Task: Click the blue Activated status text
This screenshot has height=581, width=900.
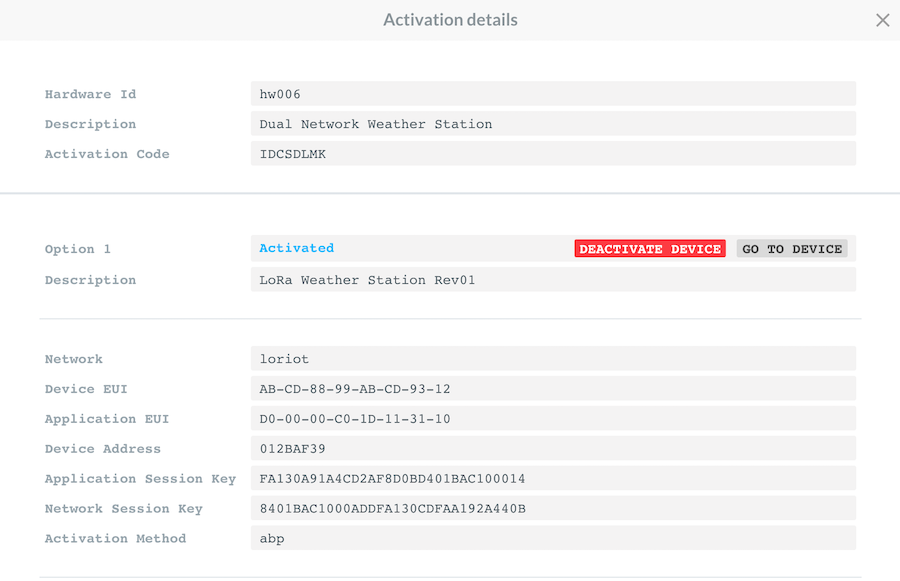Action: pyautogui.click(x=297, y=248)
